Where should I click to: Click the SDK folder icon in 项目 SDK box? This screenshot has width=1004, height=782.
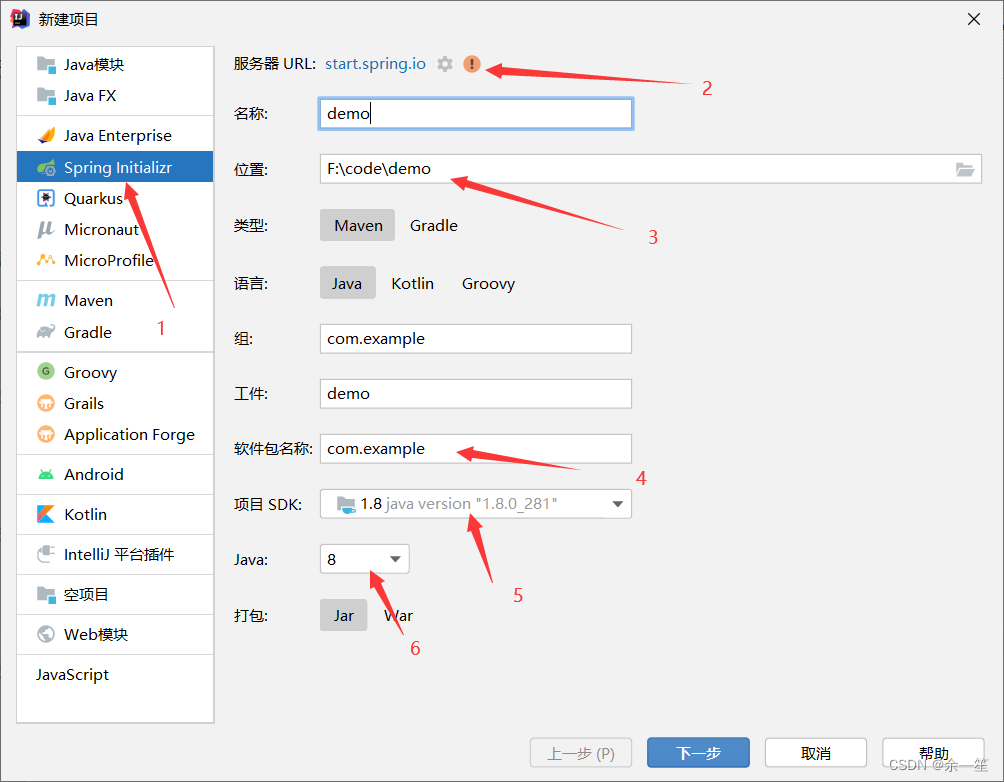[x=346, y=505]
